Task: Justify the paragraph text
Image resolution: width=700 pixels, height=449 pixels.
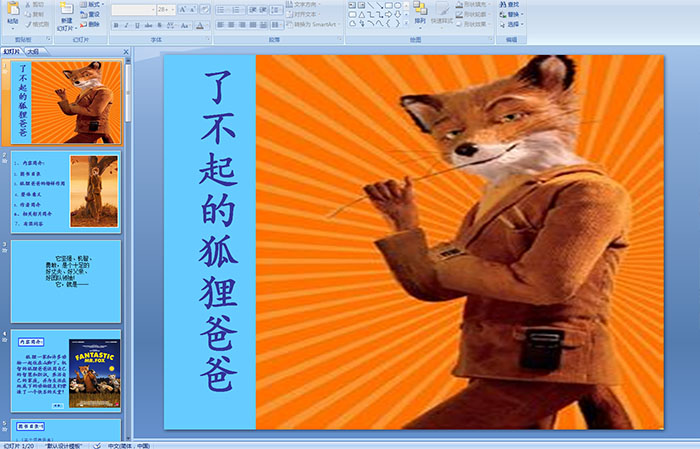Action: 253,25
